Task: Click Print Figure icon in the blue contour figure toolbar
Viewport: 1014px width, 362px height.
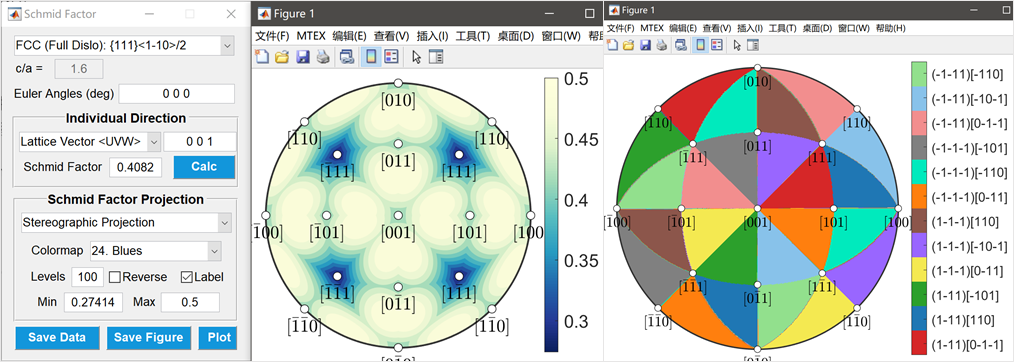Action: pyautogui.click(x=323, y=57)
